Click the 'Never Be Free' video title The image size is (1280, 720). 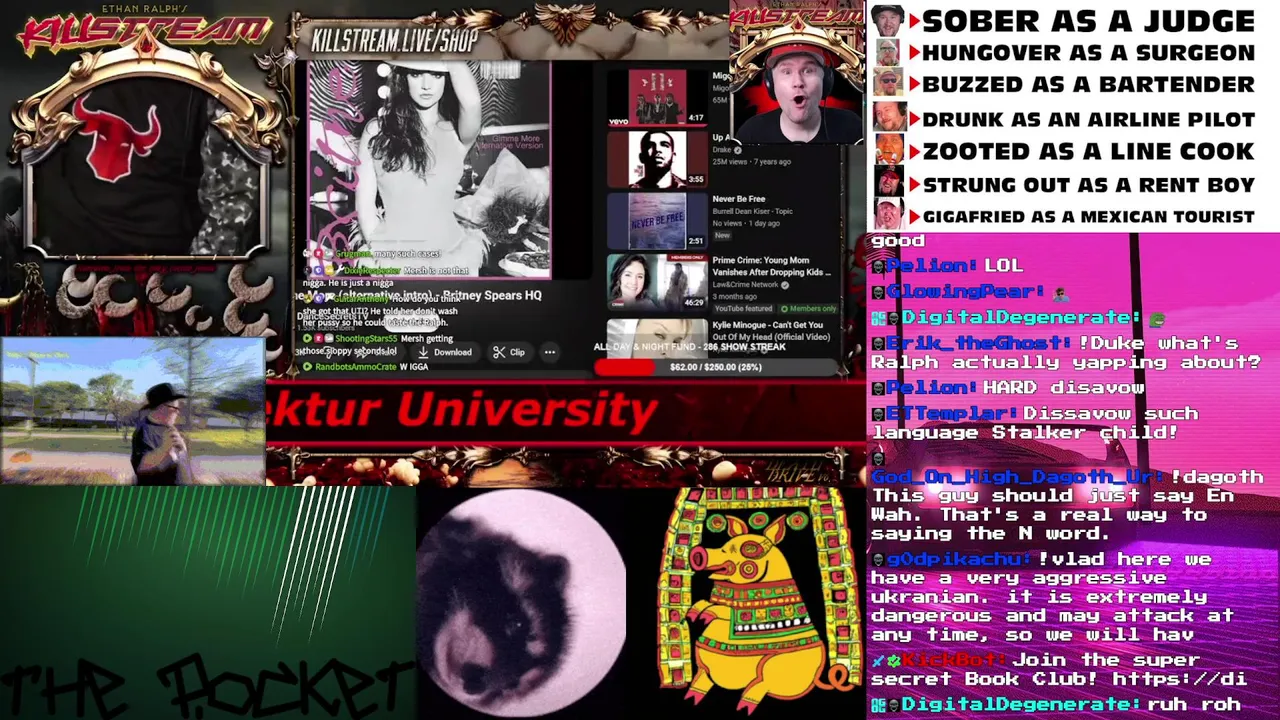(739, 199)
